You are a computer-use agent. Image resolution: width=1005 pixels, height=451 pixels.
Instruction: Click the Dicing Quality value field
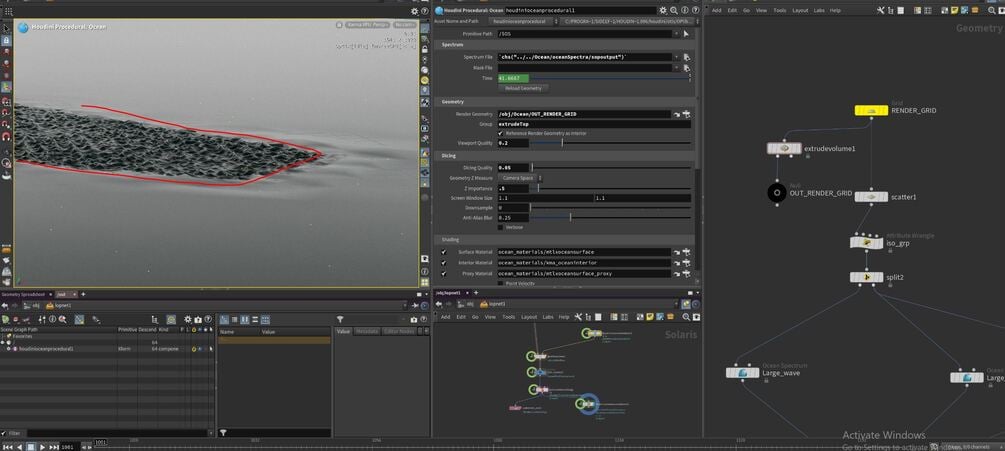point(513,167)
